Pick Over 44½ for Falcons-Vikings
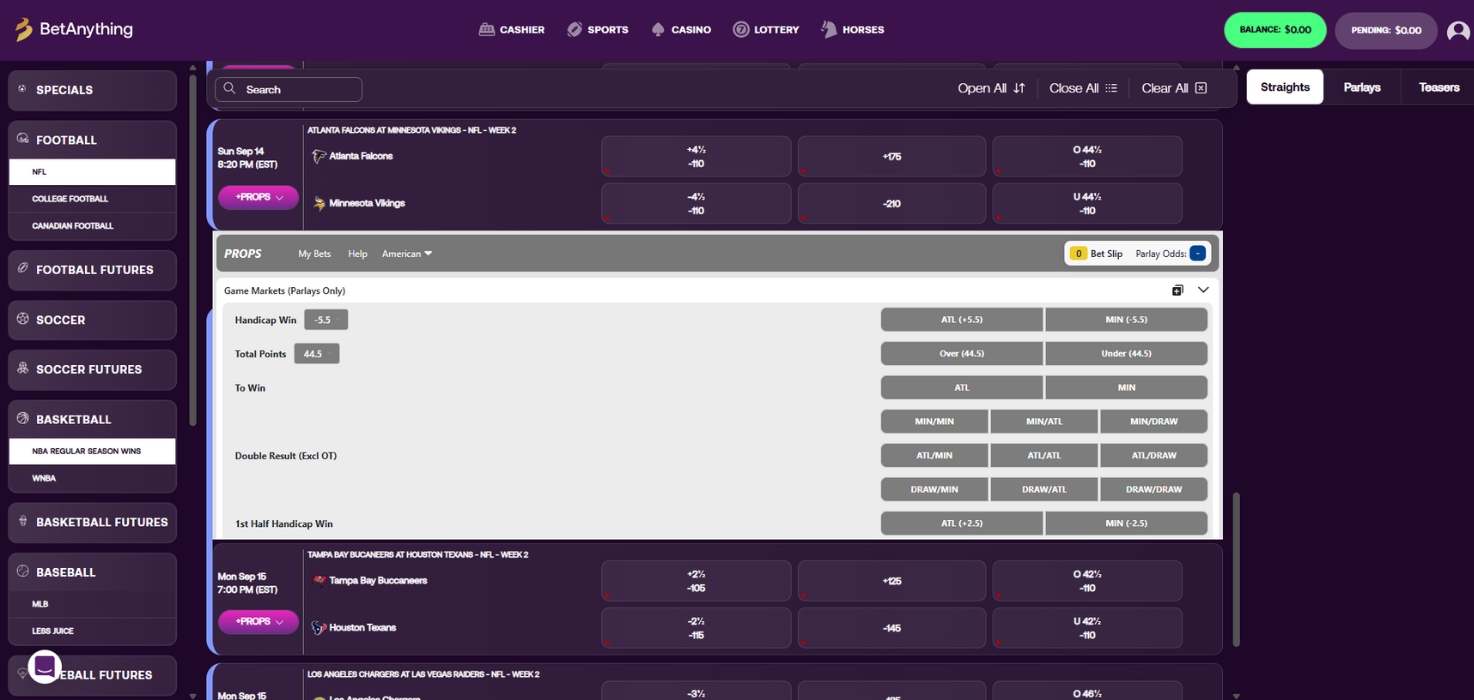Viewport: 1474px width, 700px height. coord(1087,156)
